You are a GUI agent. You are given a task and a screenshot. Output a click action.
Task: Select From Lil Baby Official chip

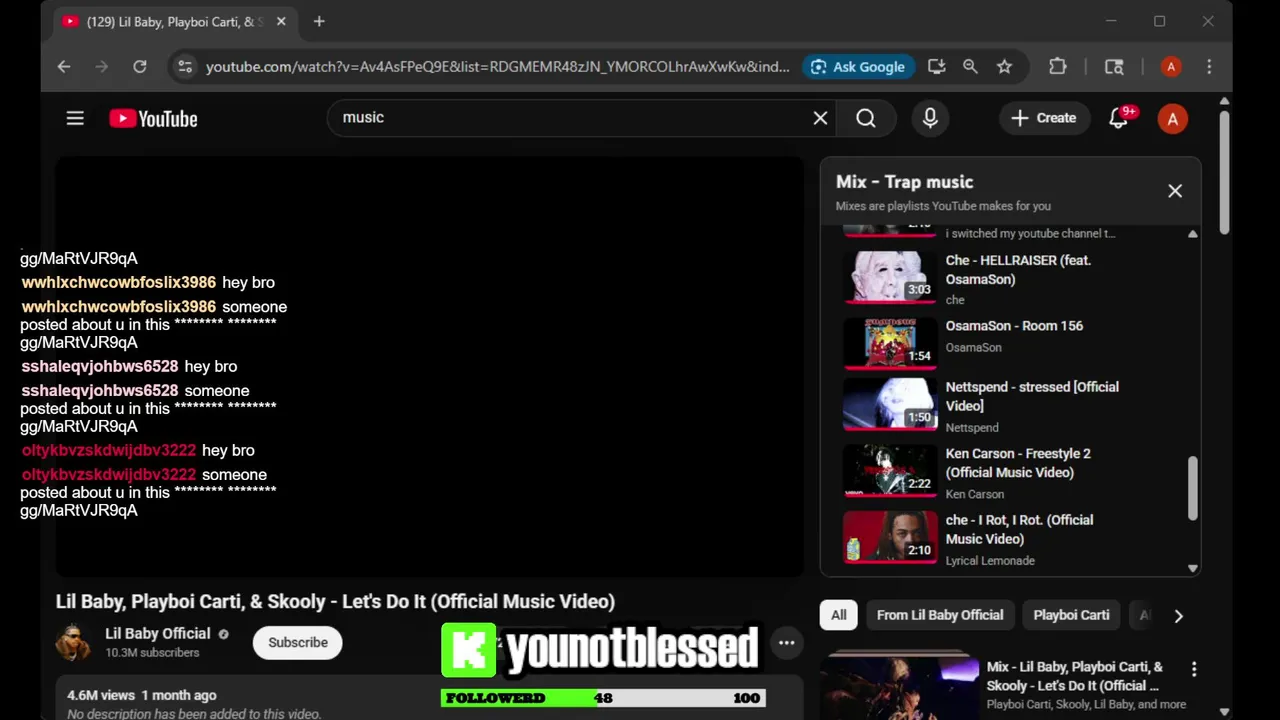pyautogui.click(x=940, y=615)
